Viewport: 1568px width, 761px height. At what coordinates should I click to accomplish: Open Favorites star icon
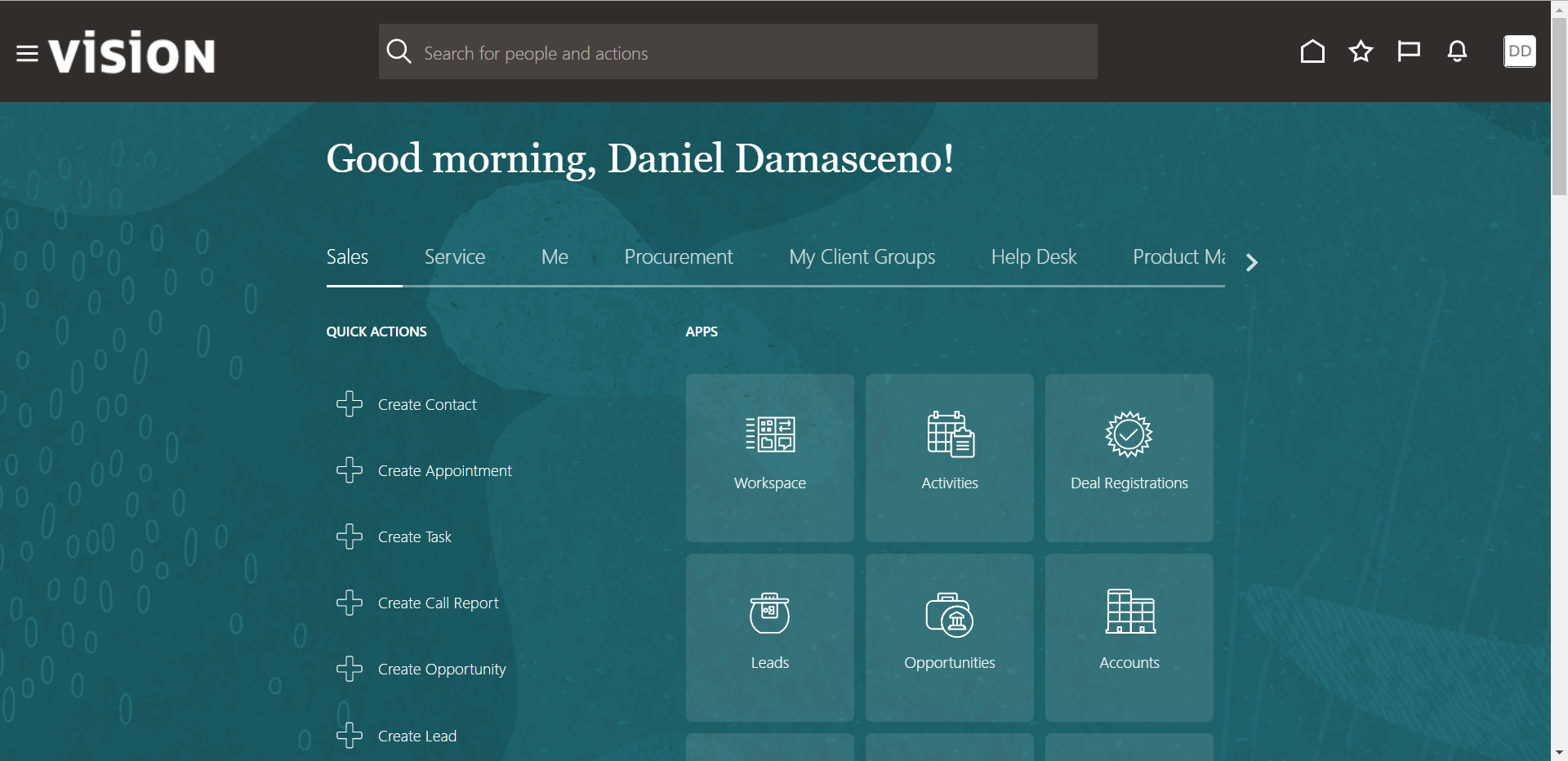click(x=1361, y=51)
